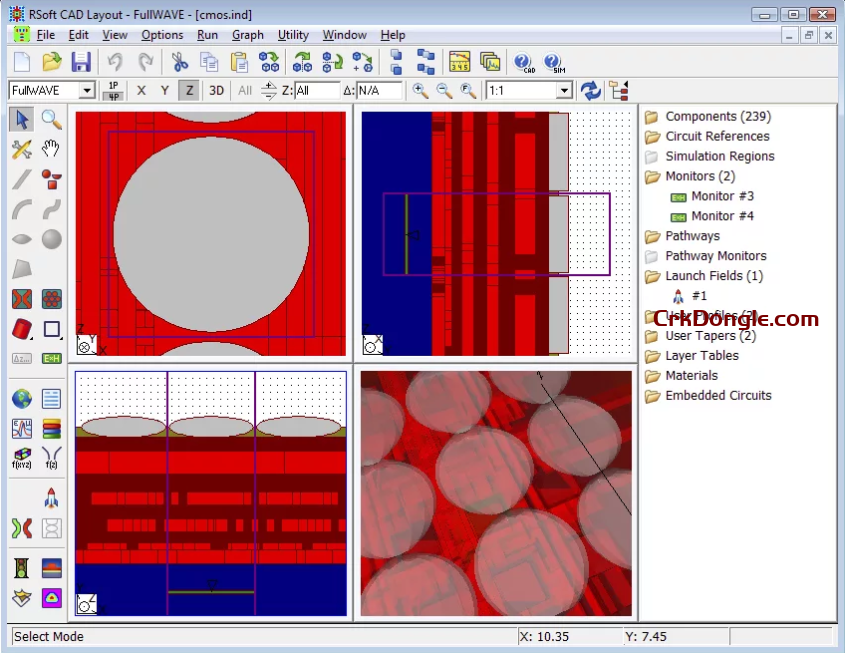
Task: Open the Run menu
Action: click(x=207, y=34)
